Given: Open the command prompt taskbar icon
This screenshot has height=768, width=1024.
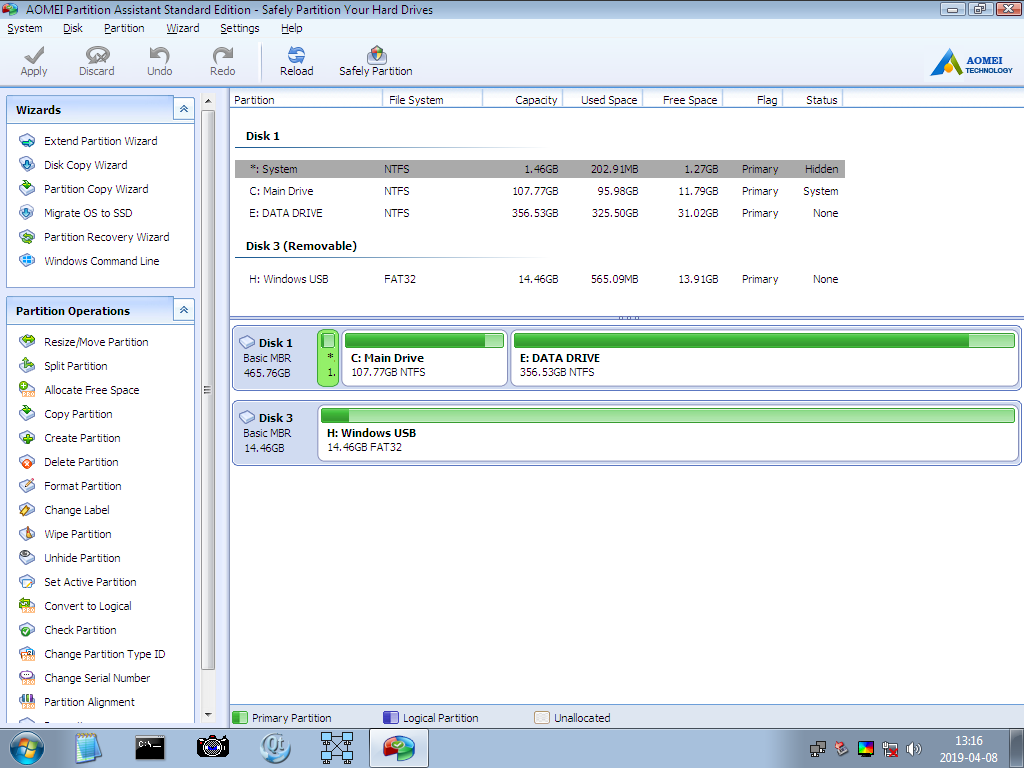Looking at the screenshot, I should tap(150, 748).
